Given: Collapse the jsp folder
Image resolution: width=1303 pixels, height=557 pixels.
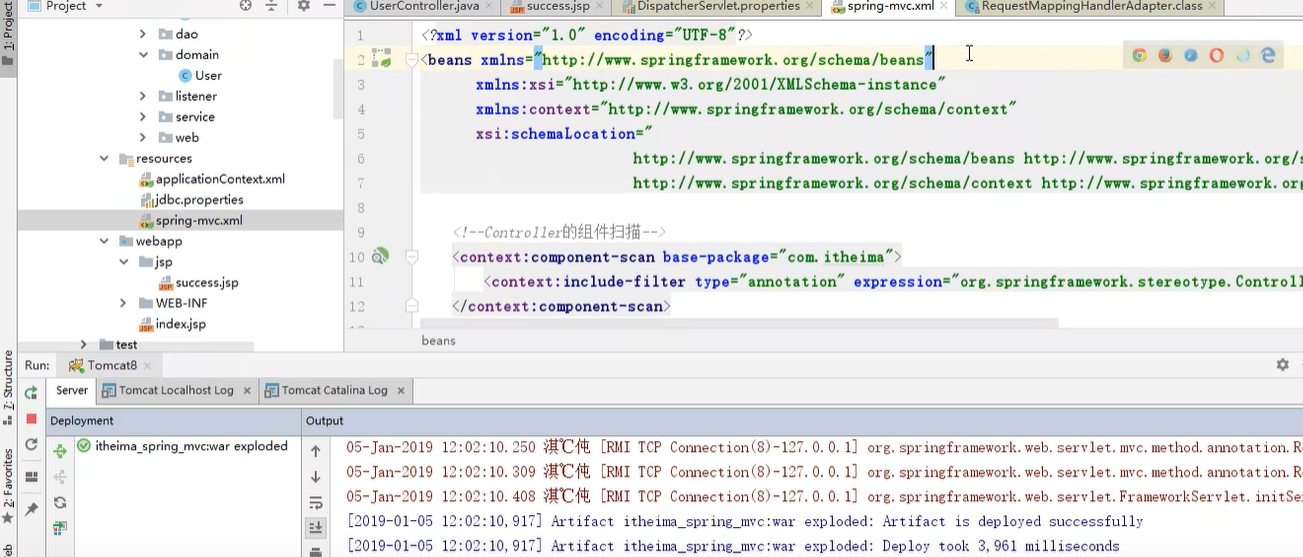Looking at the screenshot, I should 123,262.
